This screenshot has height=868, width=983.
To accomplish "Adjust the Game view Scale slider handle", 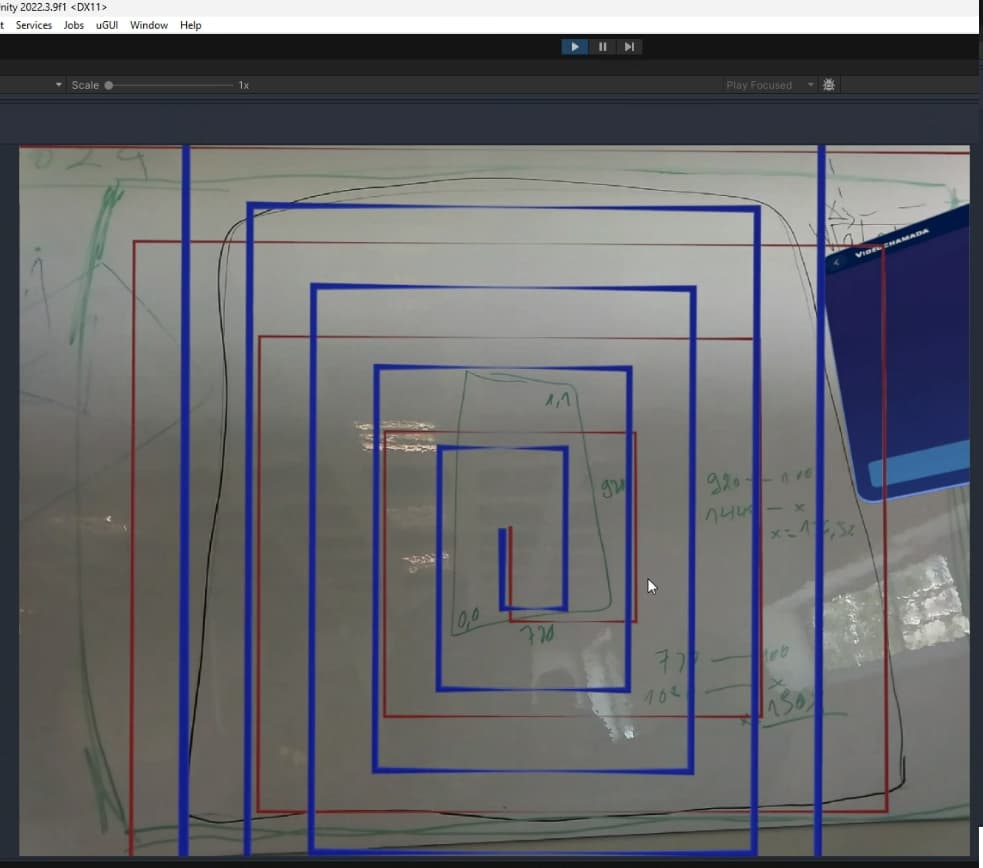I will tap(109, 85).
